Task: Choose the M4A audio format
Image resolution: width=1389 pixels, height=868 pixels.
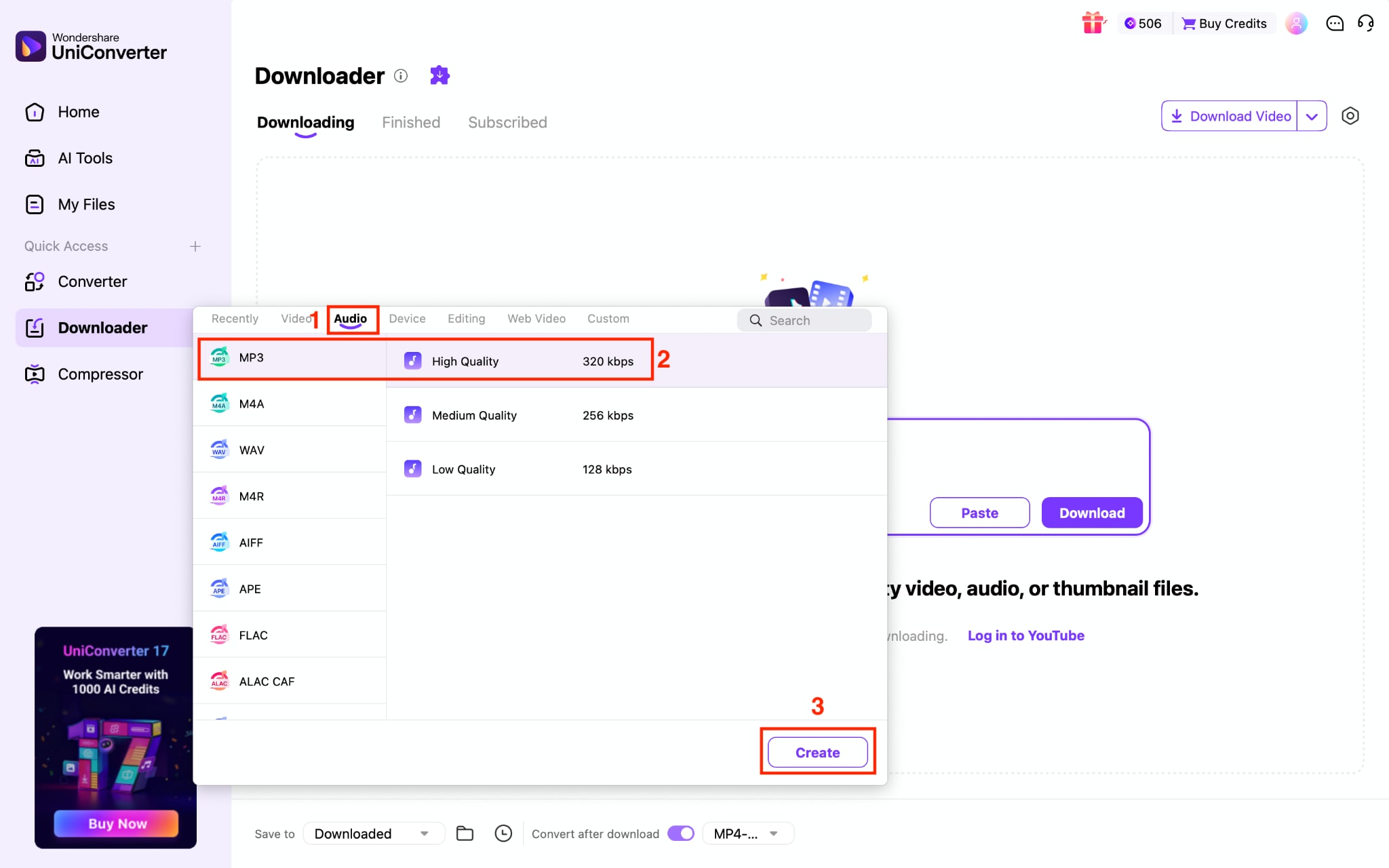Action: coord(290,404)
